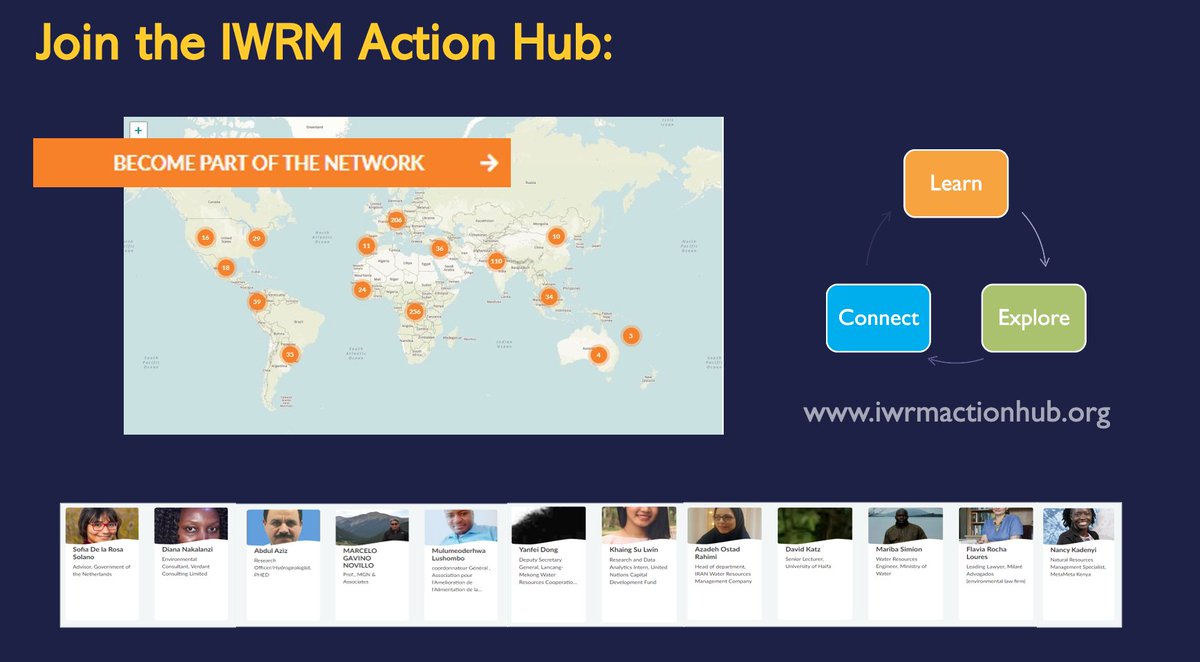The width and height of the screenshot is (1200, 662).
Task: Open Khaing Su Lwin's profile photo
Action: (x=639, y=525)
